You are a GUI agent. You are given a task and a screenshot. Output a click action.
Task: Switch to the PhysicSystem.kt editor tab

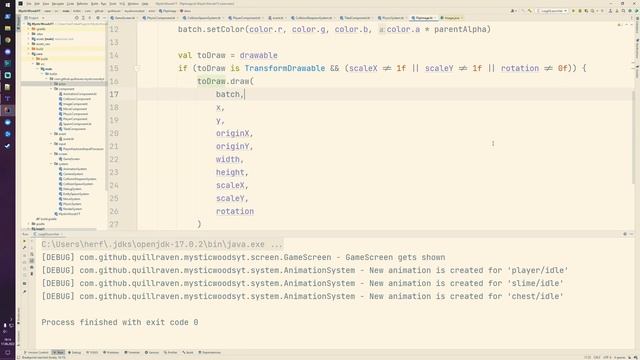coord(393,18)
